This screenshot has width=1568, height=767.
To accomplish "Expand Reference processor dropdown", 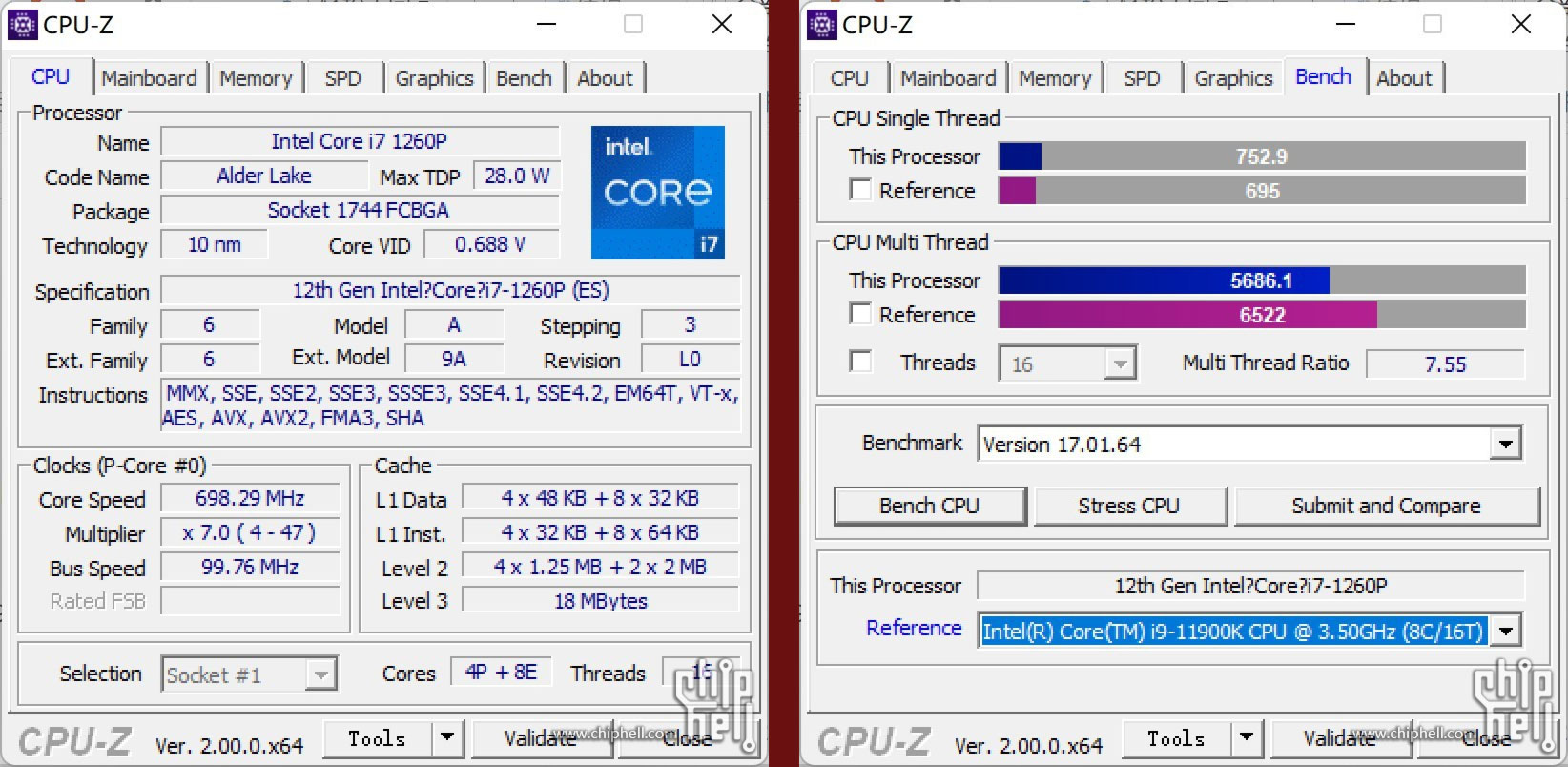I will 1506,631.
